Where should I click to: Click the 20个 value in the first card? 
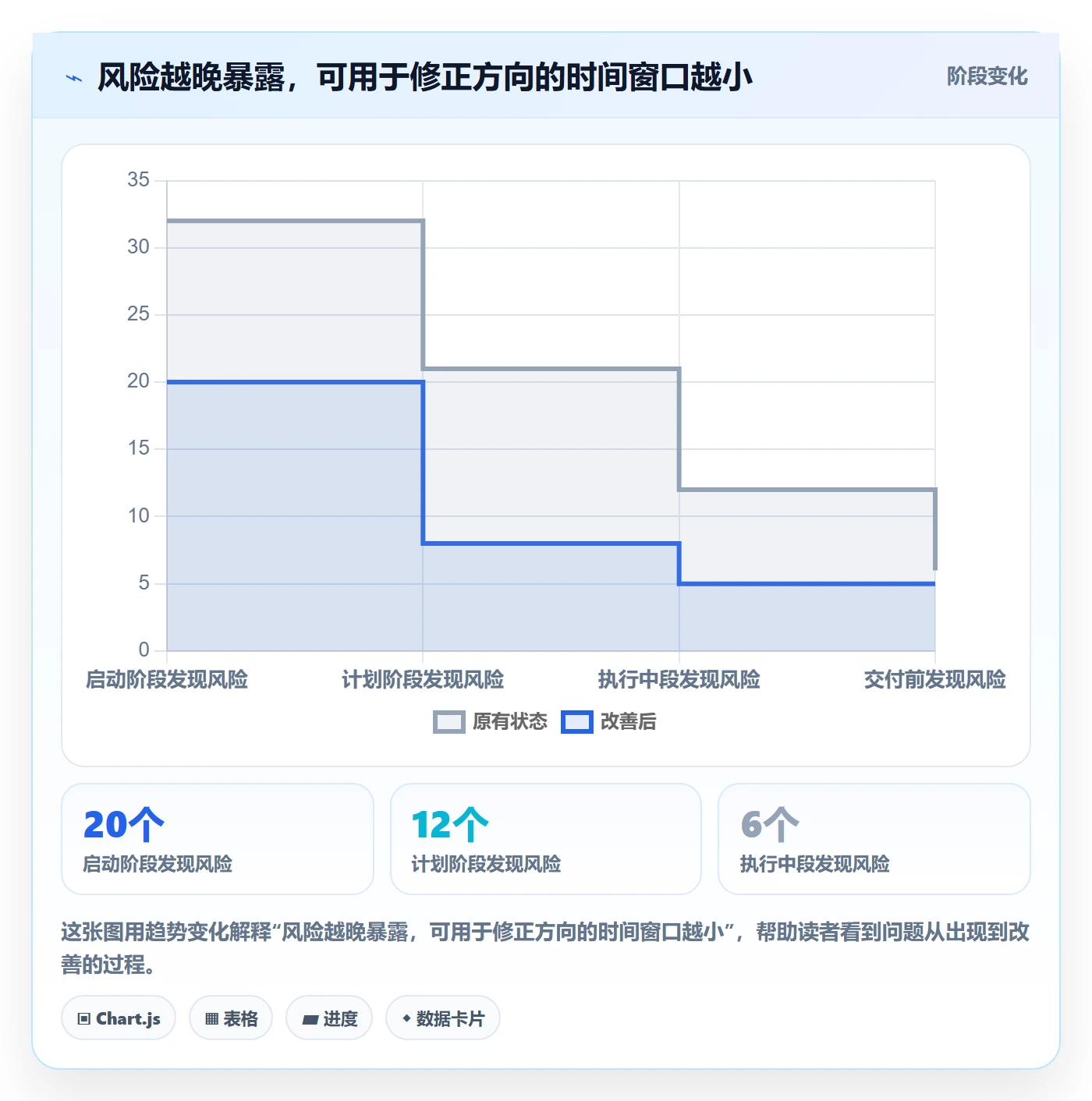point(124,824)
